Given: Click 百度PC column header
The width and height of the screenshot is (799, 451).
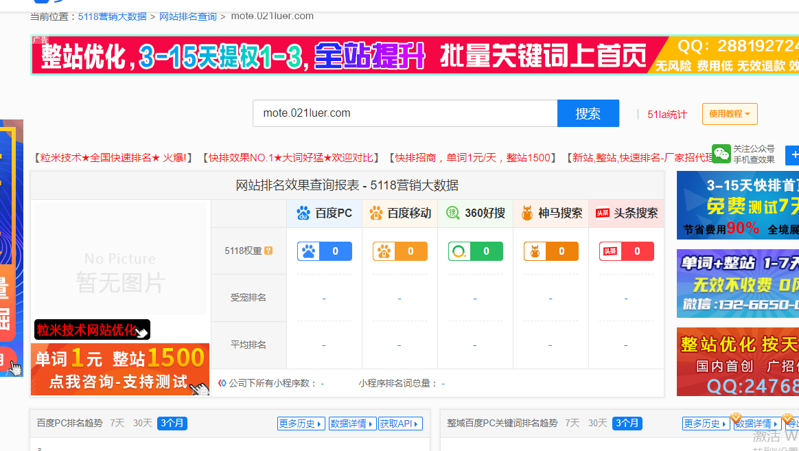Looking at the screenshot, I should (x=325, y=213).
